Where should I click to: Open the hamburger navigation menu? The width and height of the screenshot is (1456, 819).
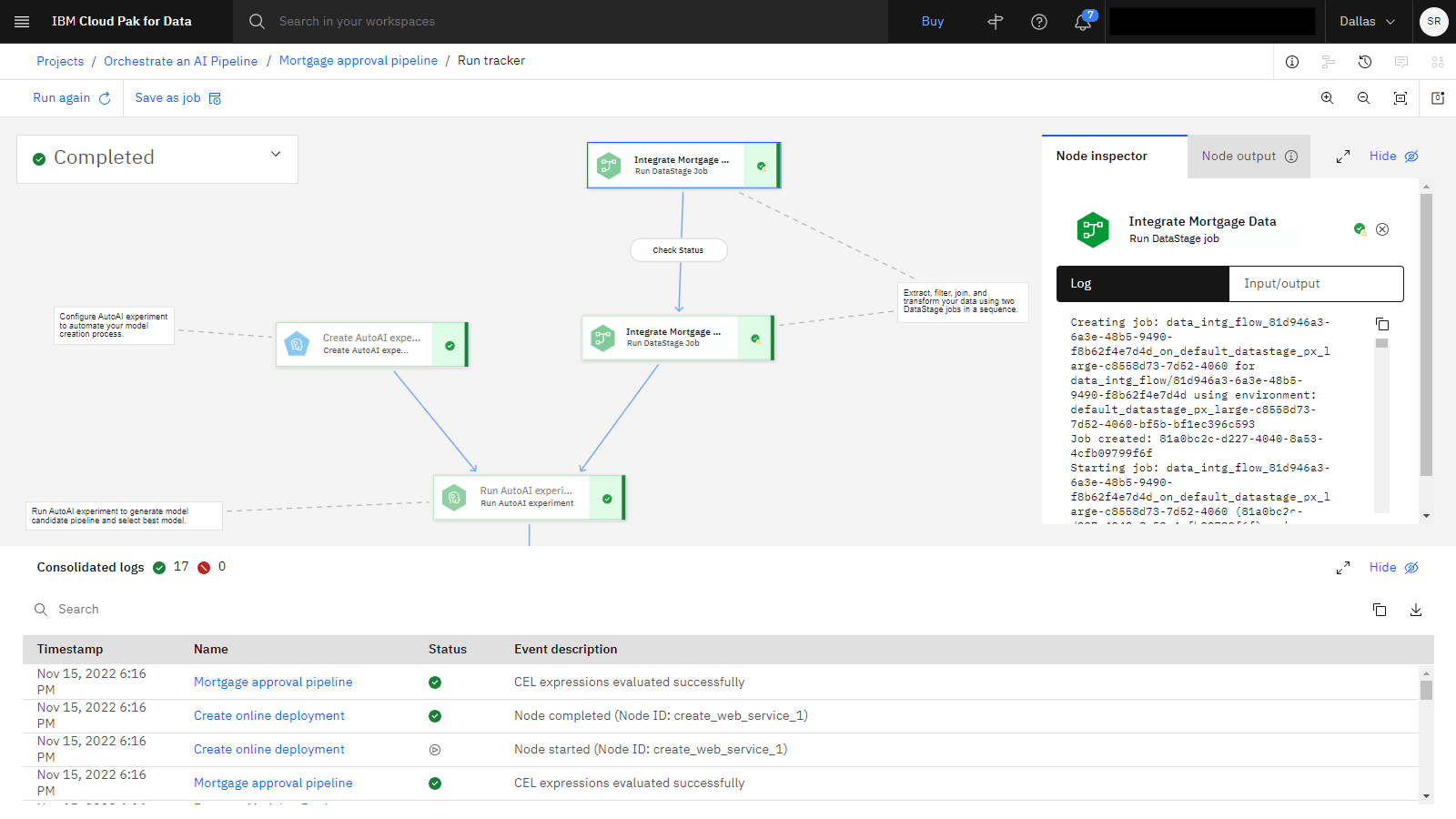tap(22, 21)
